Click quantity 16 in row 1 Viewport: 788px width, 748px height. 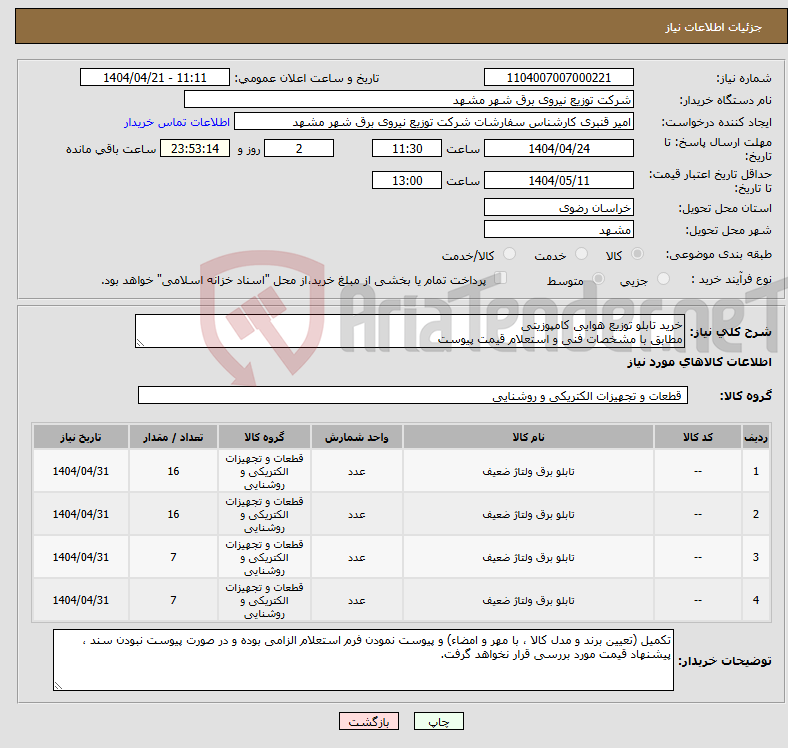click(x=173, y=471)
